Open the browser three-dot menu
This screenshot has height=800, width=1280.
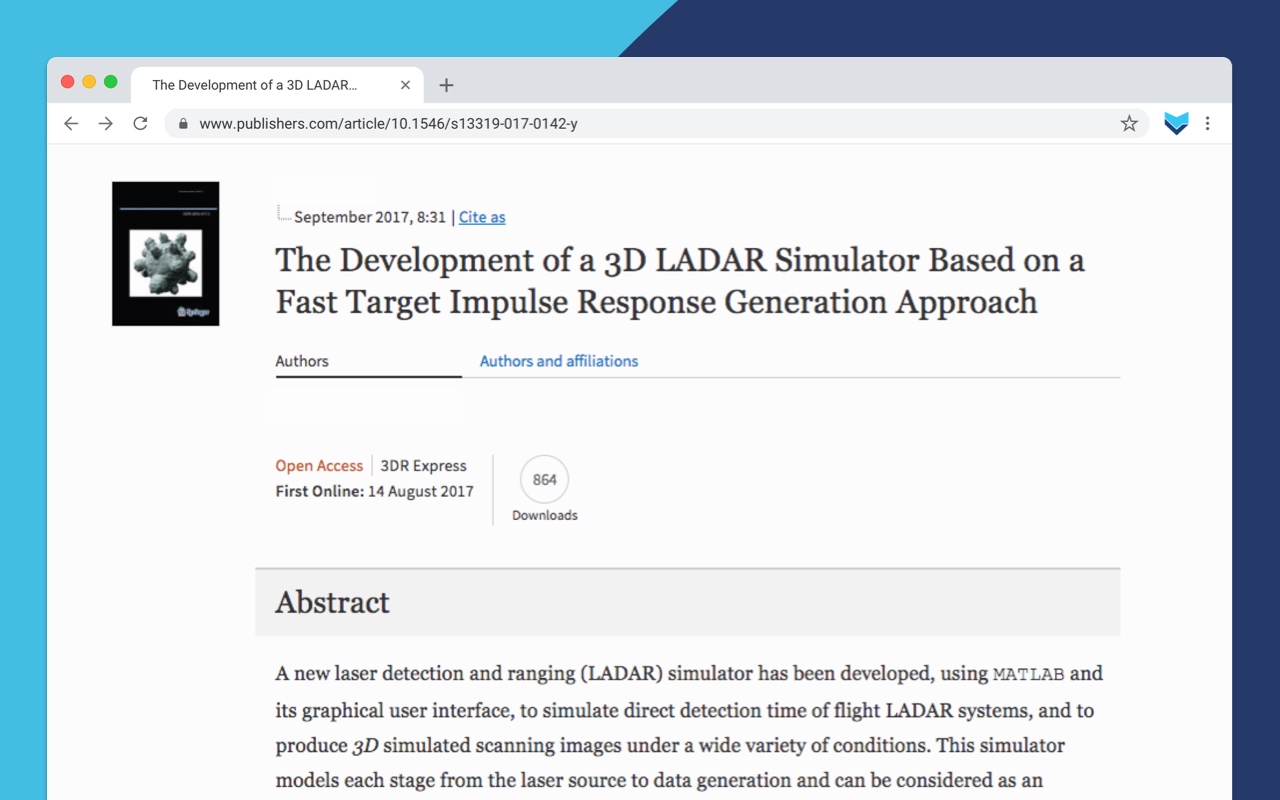pos(1207,124)
